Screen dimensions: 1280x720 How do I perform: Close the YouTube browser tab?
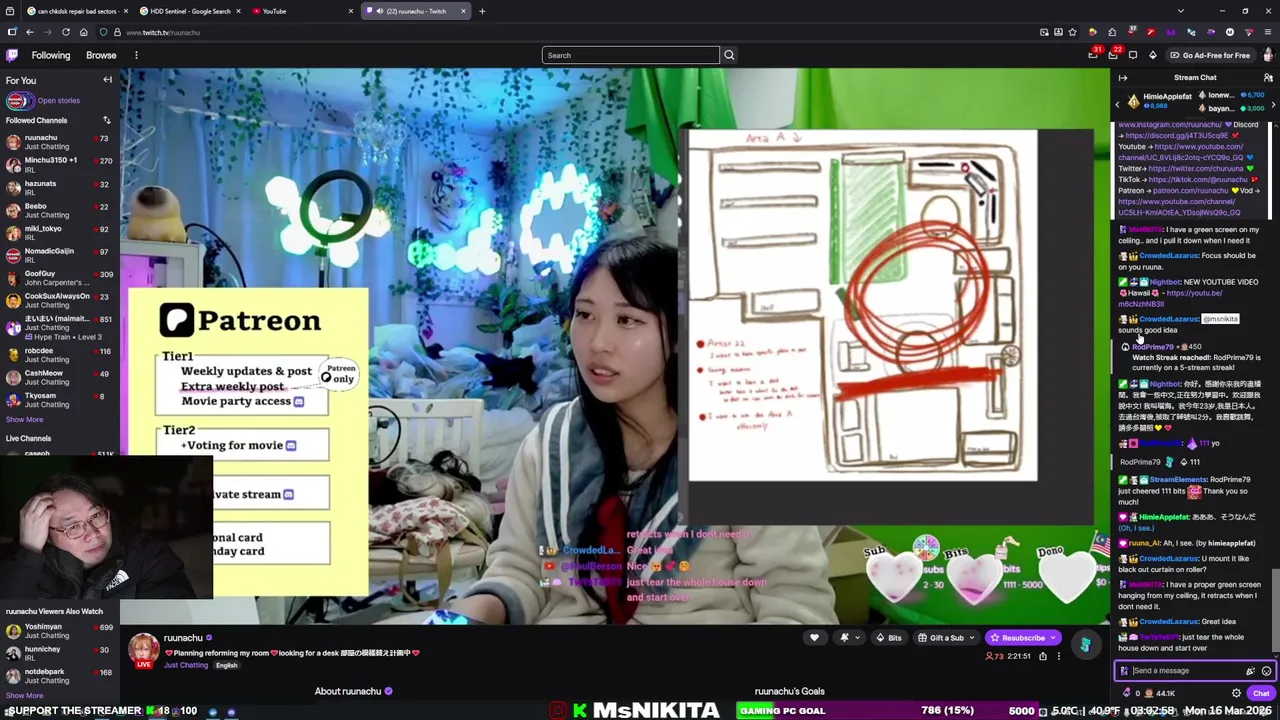[350, 11]
